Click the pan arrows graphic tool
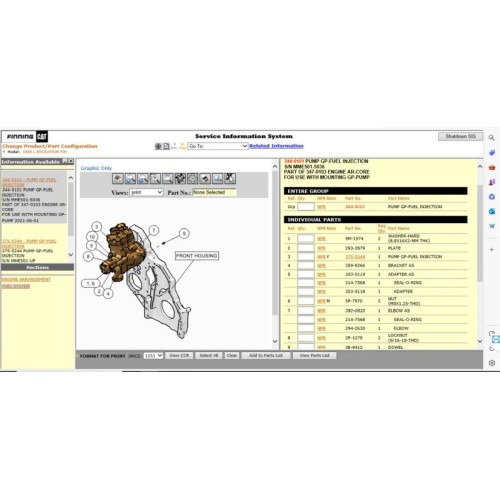 [180, 179]
